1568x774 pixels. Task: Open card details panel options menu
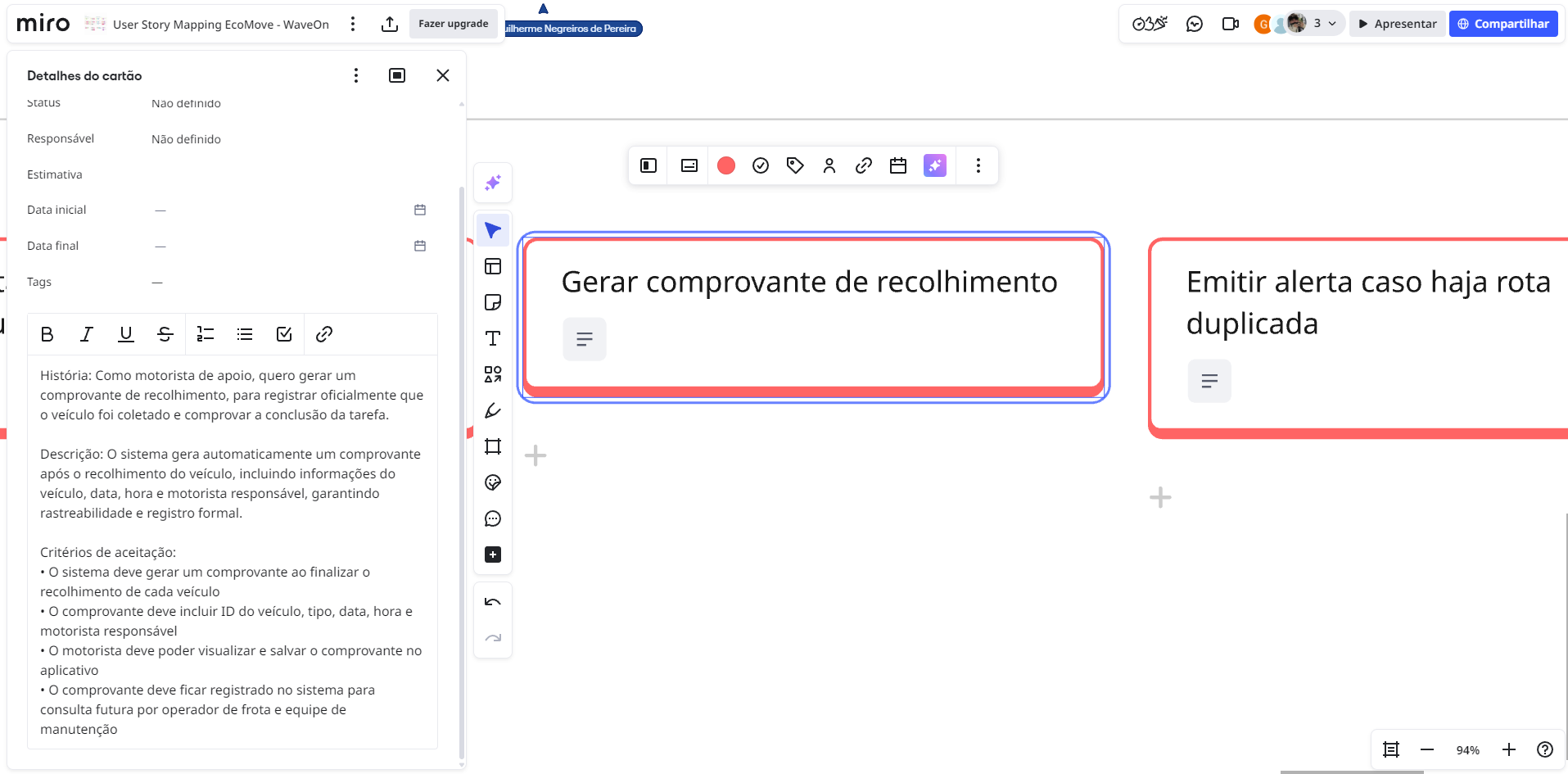355,75
